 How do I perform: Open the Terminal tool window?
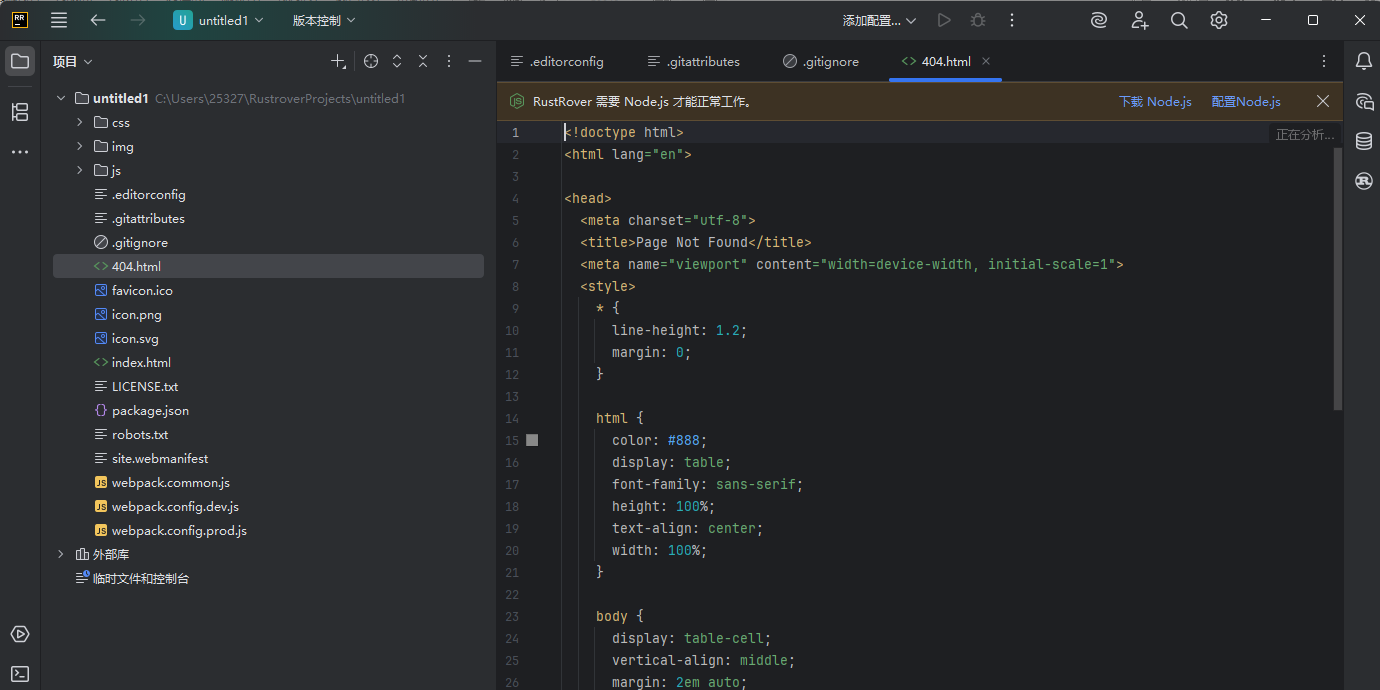[x=20, y=673]
